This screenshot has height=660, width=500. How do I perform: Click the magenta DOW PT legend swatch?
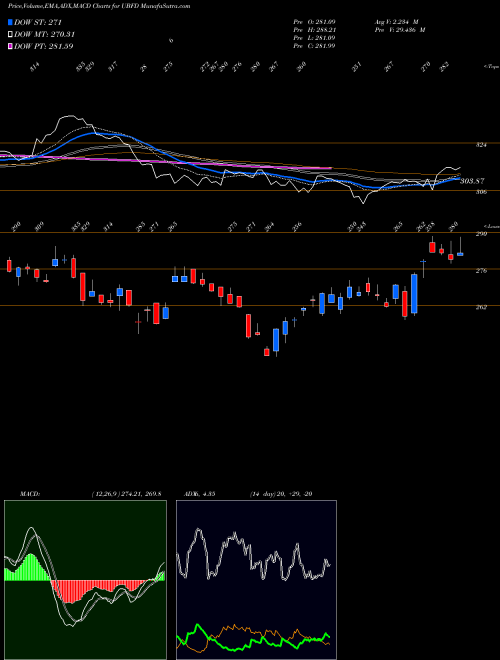click(x=10, y=46)
